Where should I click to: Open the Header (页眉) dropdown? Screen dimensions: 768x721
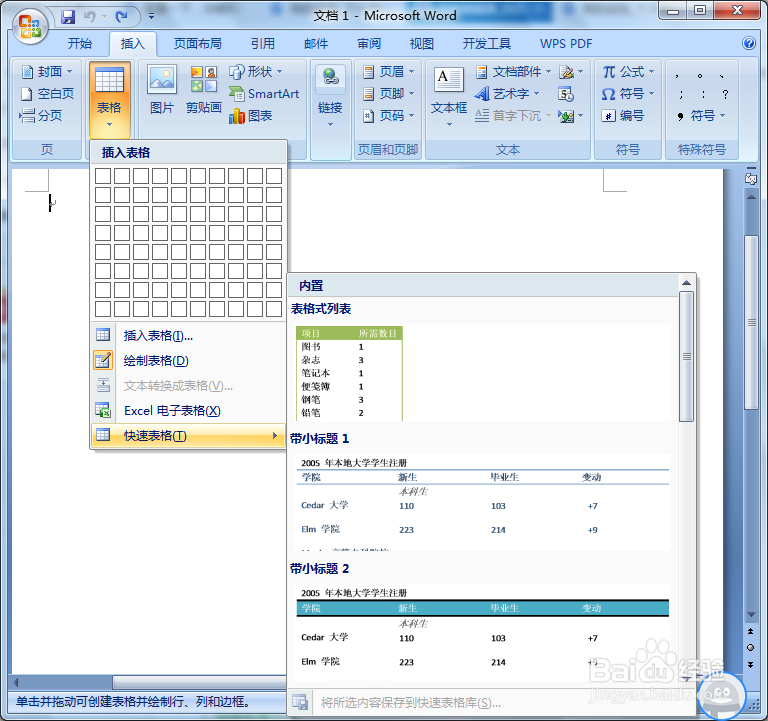tap(389, 72)
